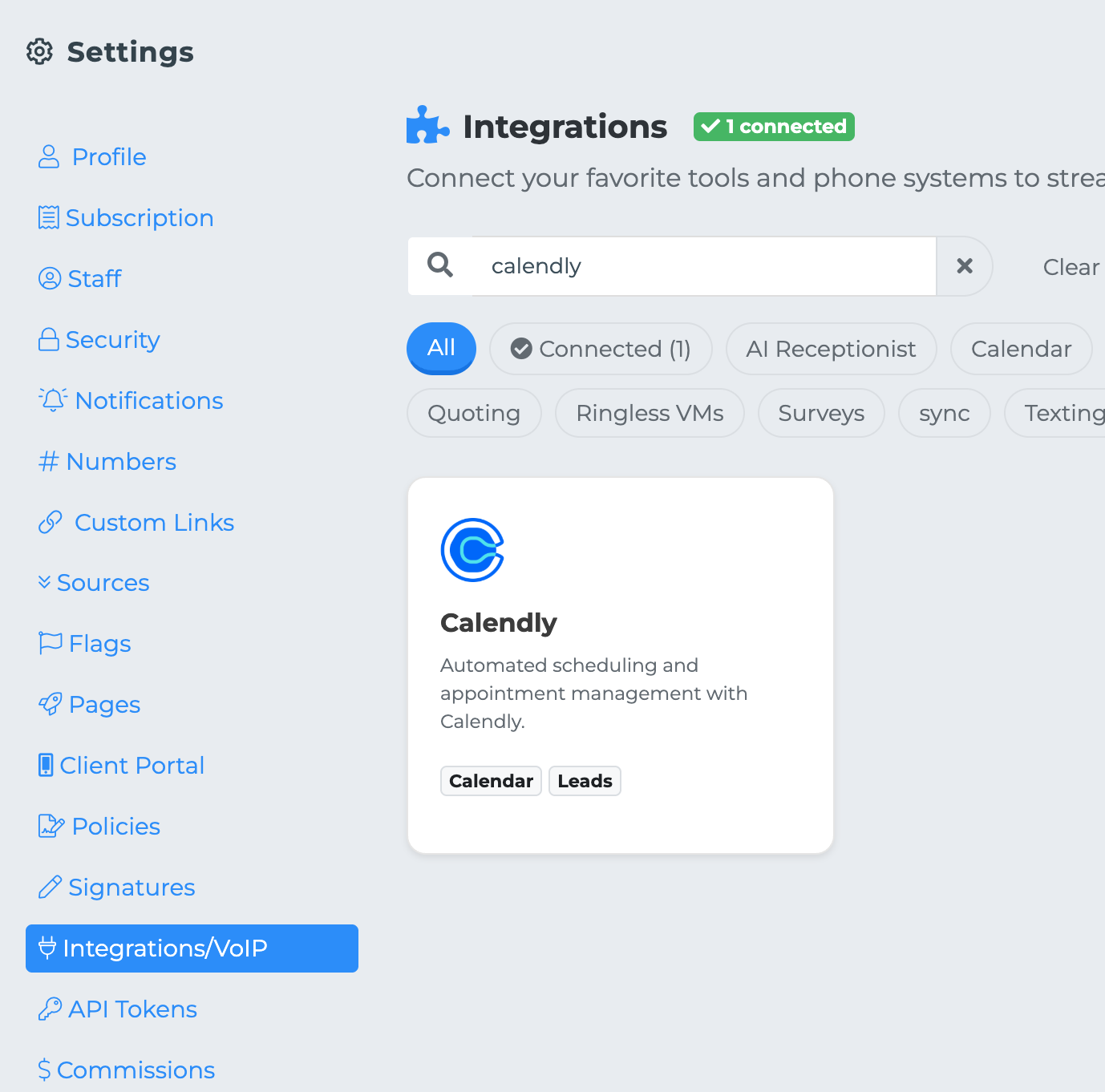Expand the Sources section
Image resolution: width=1105 pixels, height=1092 pixels.
[x=94, y=583]
